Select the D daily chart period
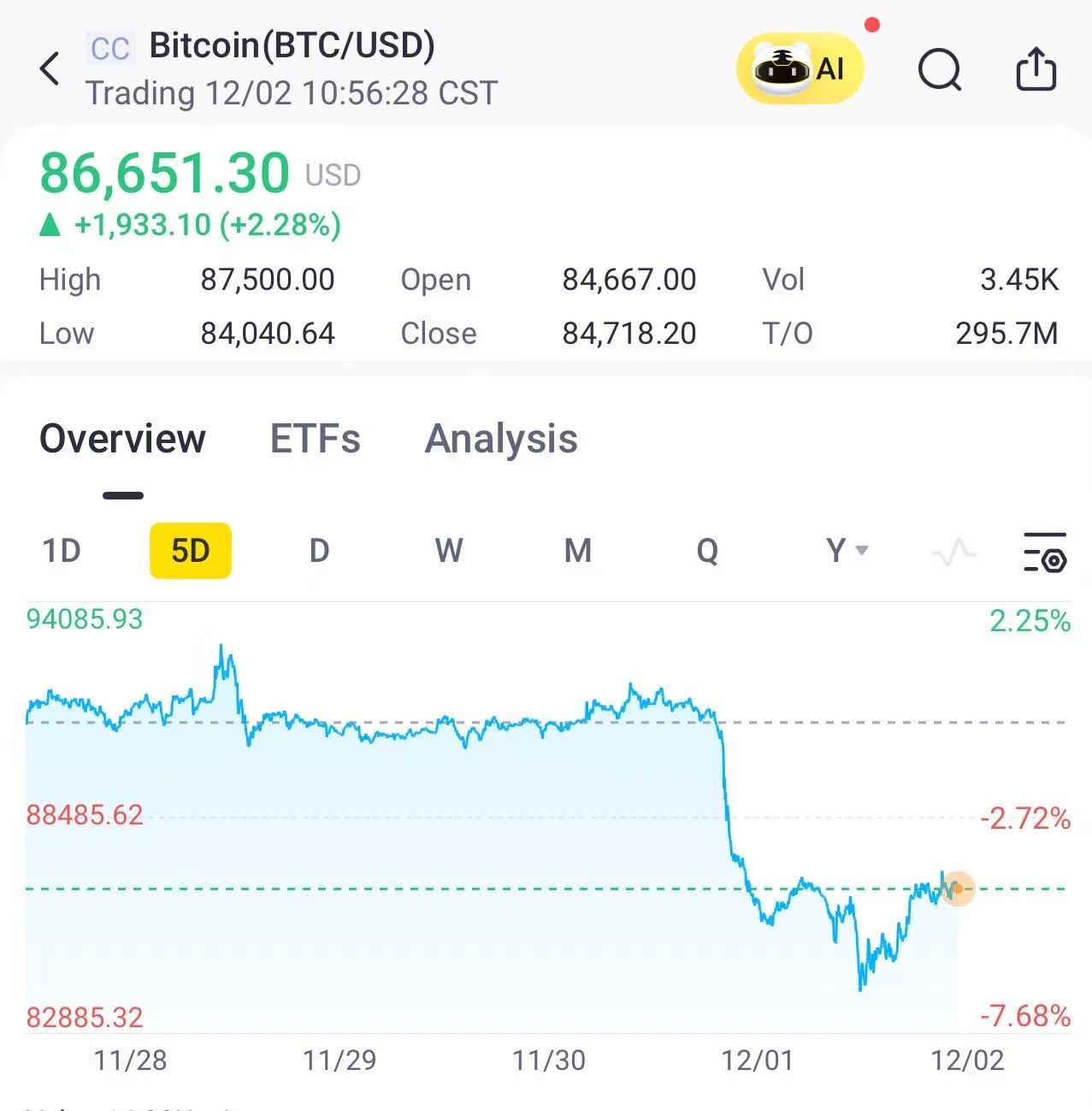 [x=319, y=551]
